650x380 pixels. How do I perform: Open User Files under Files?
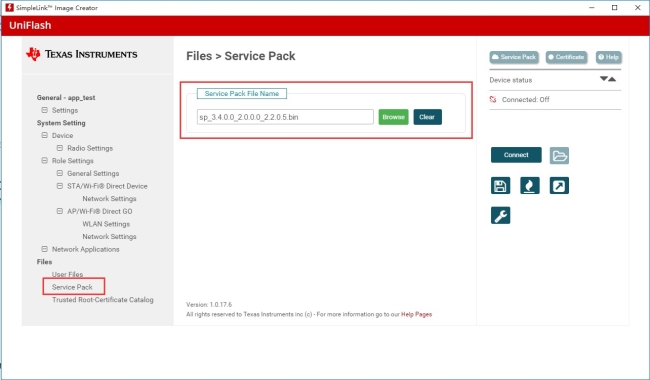(x=68, y=274)
